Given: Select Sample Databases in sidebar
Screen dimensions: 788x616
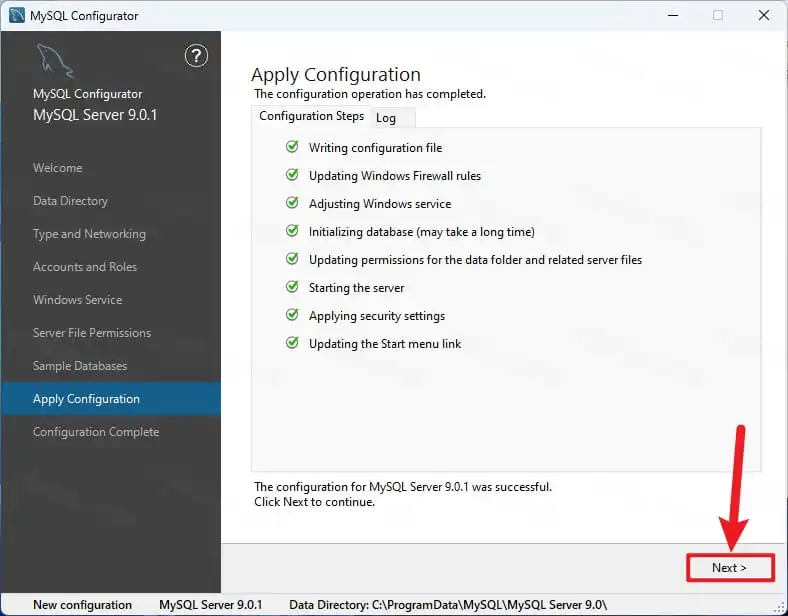Looking at the screenshot, I should pos(80,366).
